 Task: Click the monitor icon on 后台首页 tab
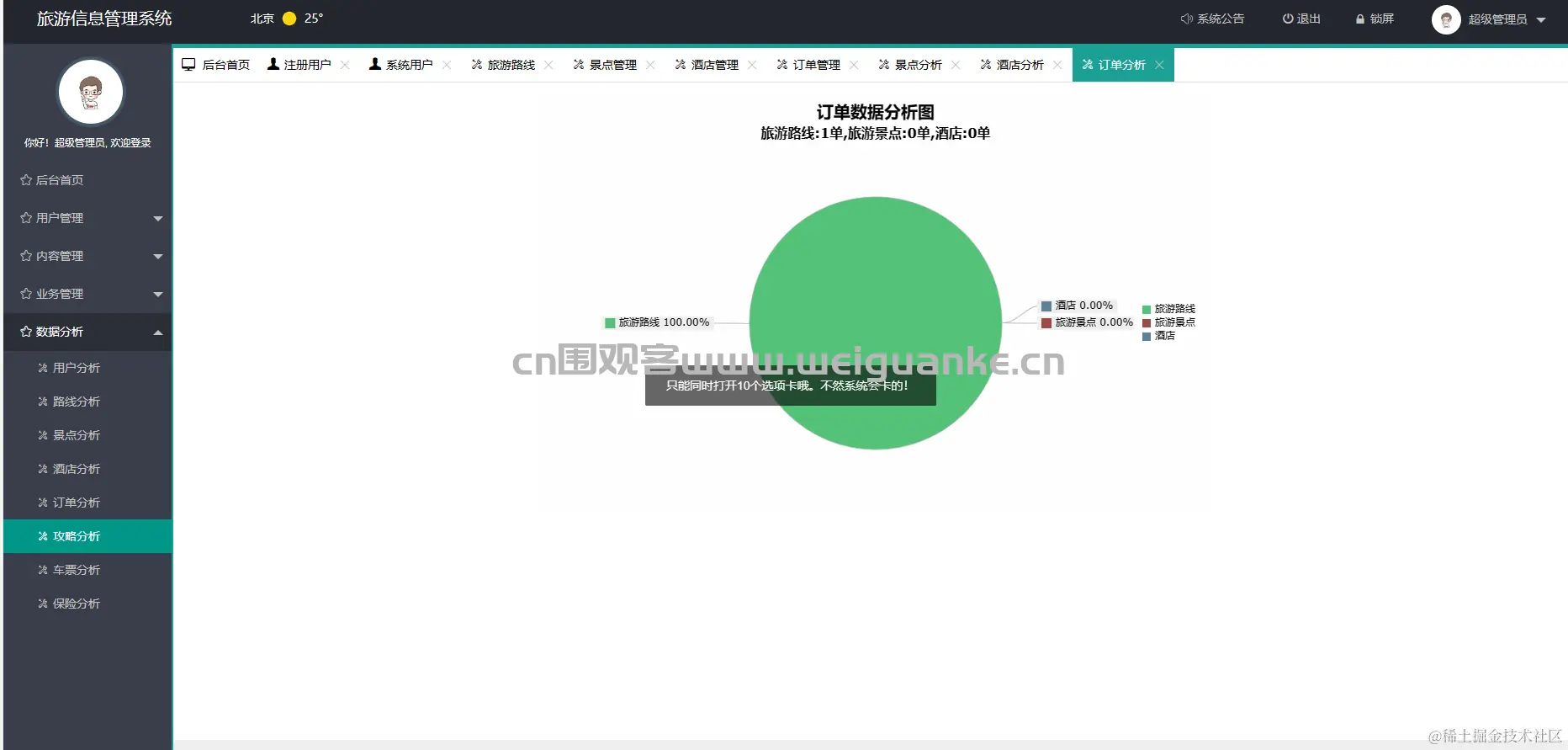tap(188, 64)
